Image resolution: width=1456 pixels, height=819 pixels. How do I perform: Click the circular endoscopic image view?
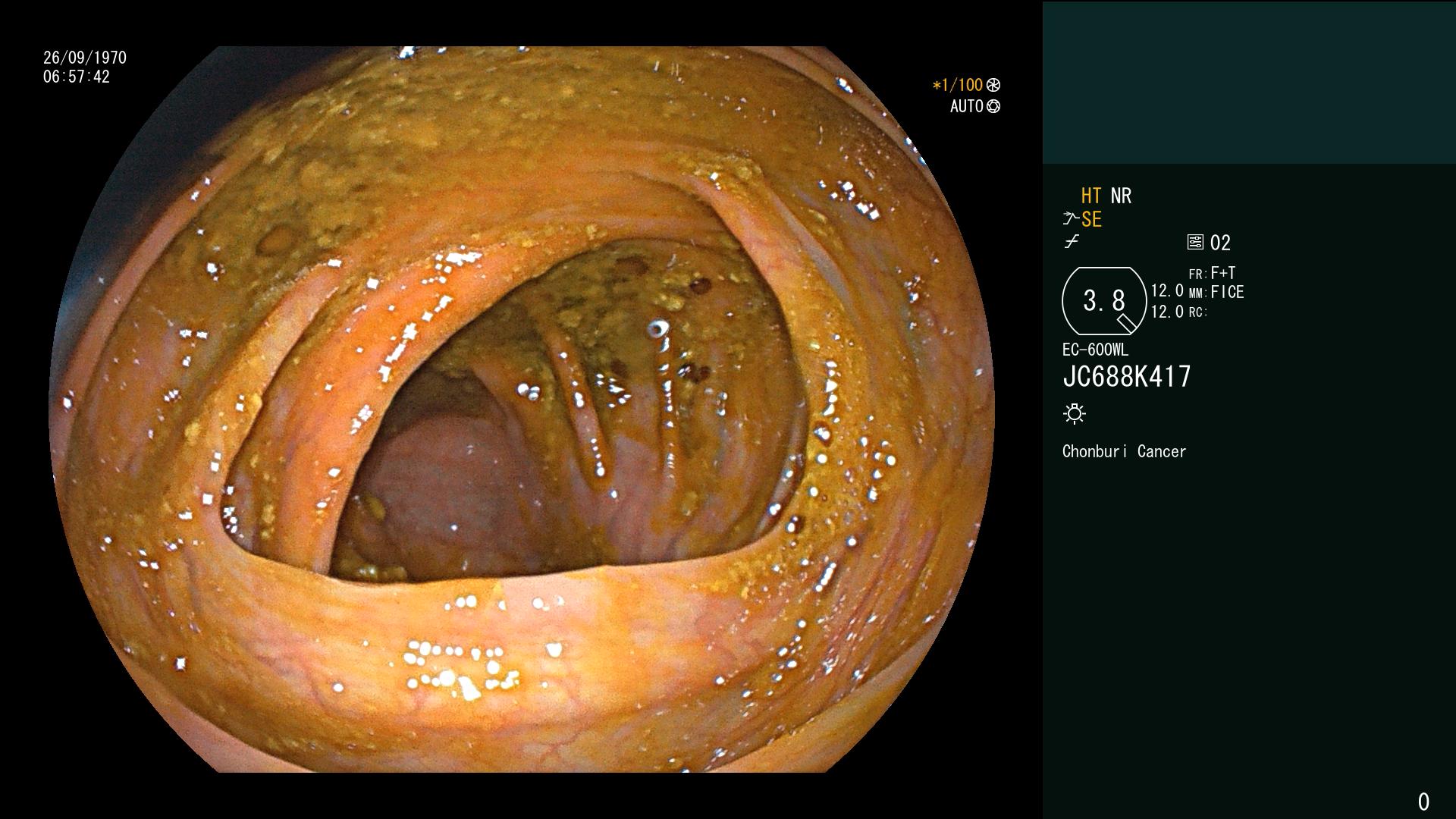(x=522, y=409)
